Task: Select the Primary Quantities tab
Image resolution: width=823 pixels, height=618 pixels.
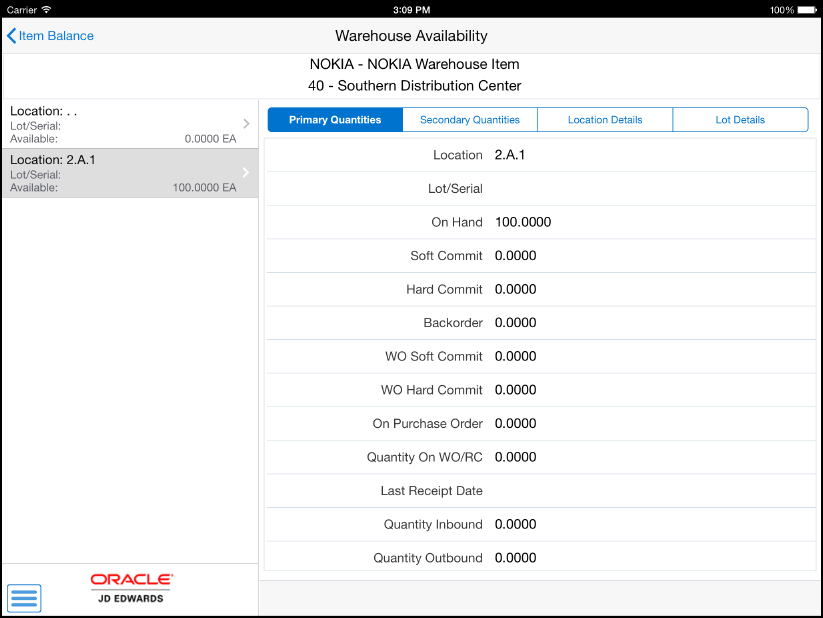Action: click(335, 120)
